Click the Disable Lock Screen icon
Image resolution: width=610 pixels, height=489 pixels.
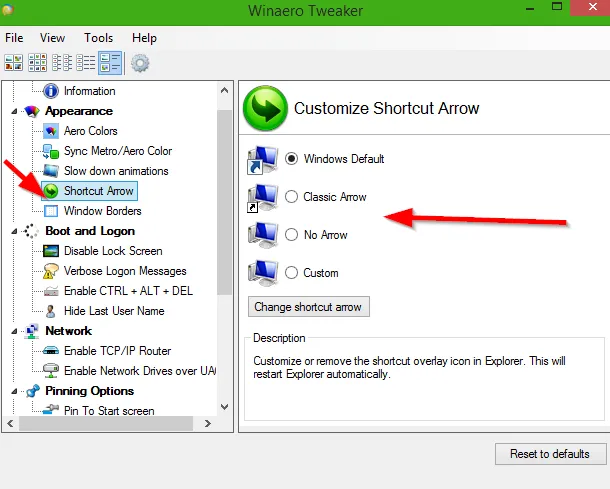(x=51, y=251)
